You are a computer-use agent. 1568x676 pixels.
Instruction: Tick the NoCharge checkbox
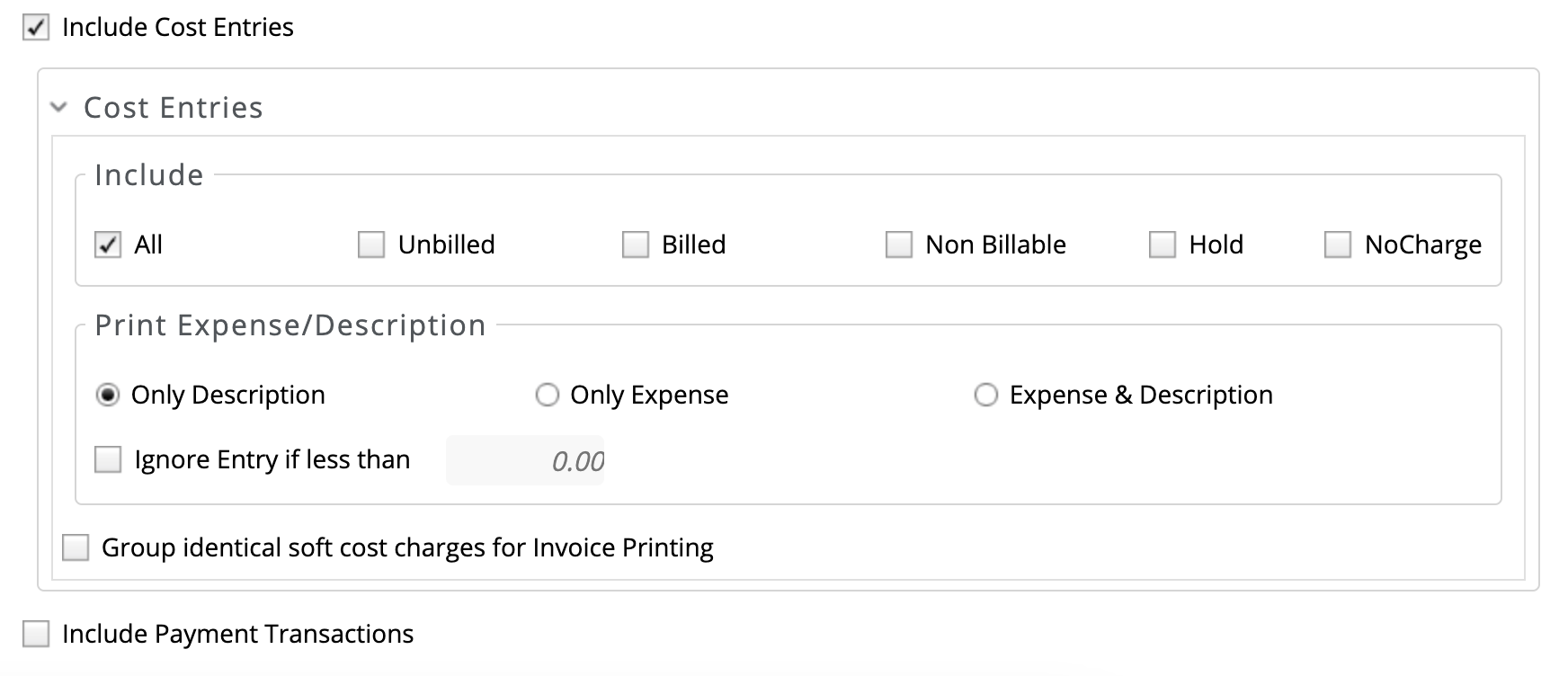(x=1338, y=245)
